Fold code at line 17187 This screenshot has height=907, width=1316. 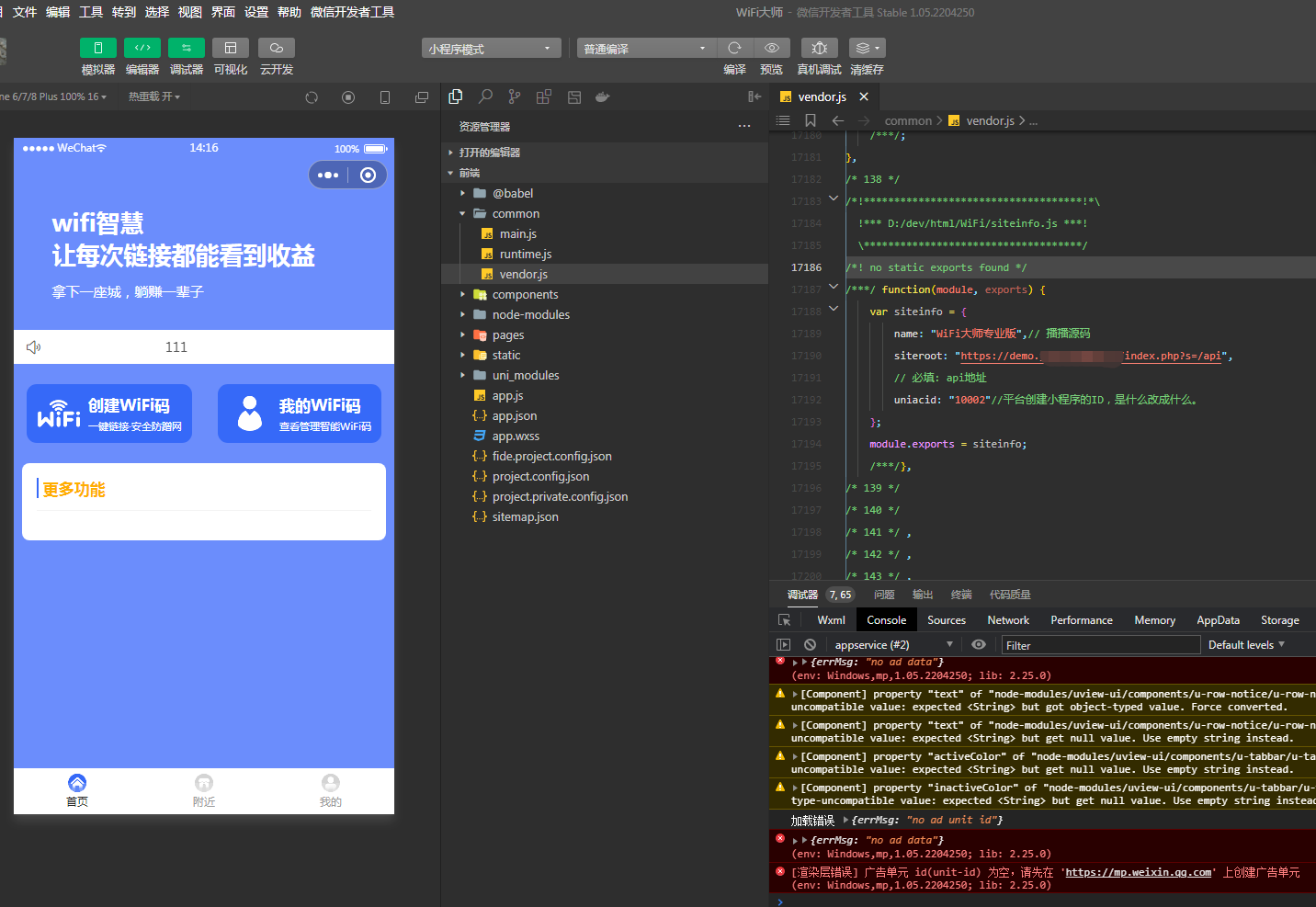tap(834, 287)
